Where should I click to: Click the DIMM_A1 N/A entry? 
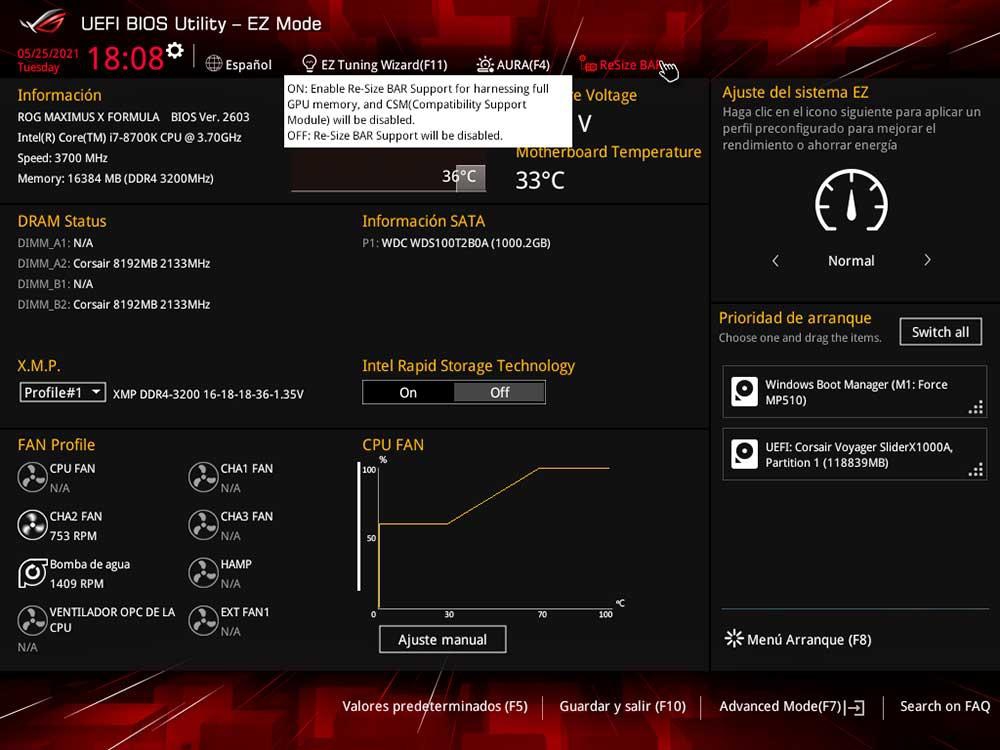click(x=55, y=243)
